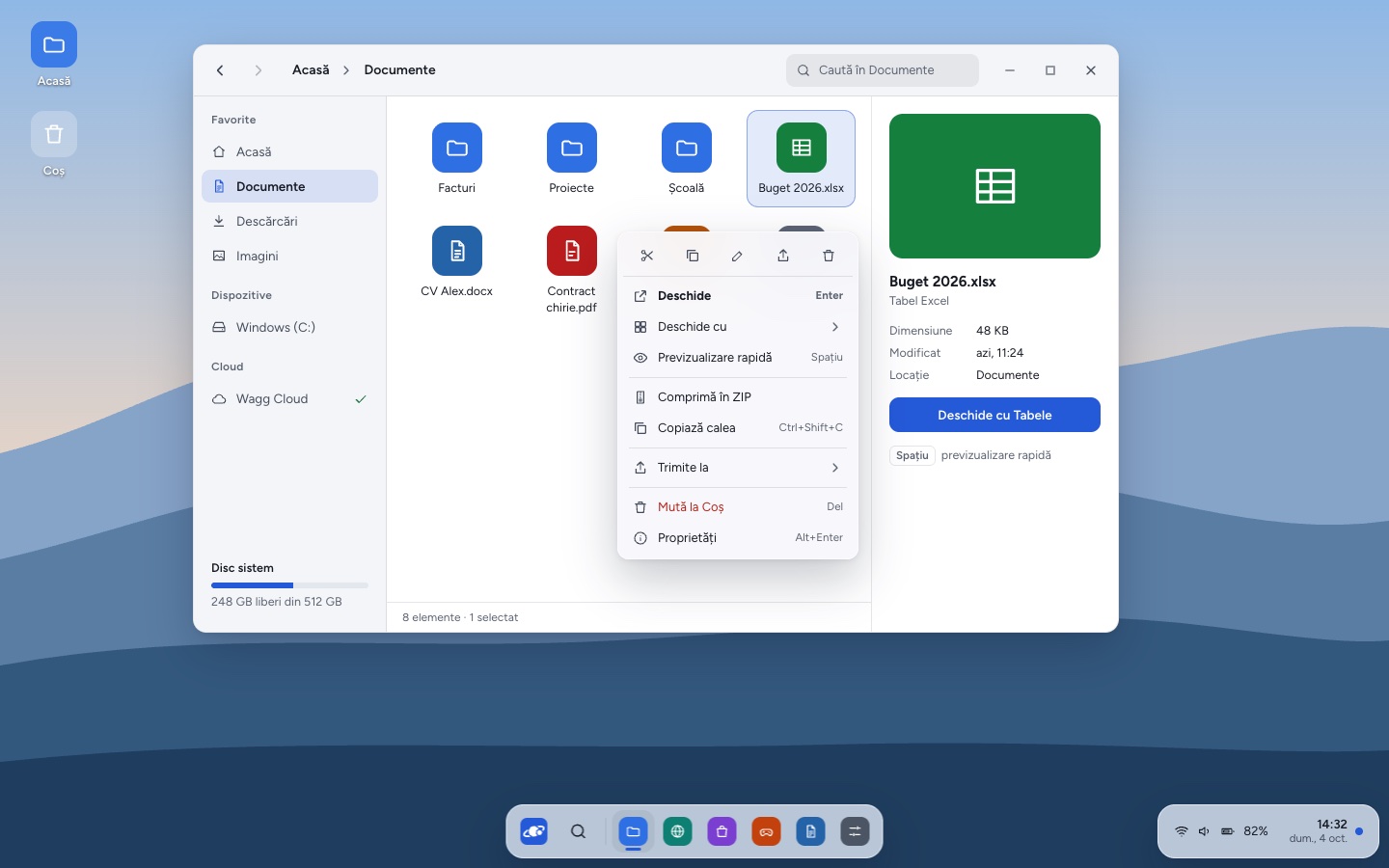Expand the Deschide cu submenu
The image size is (1389, 868).
click(x=738, y=327)
